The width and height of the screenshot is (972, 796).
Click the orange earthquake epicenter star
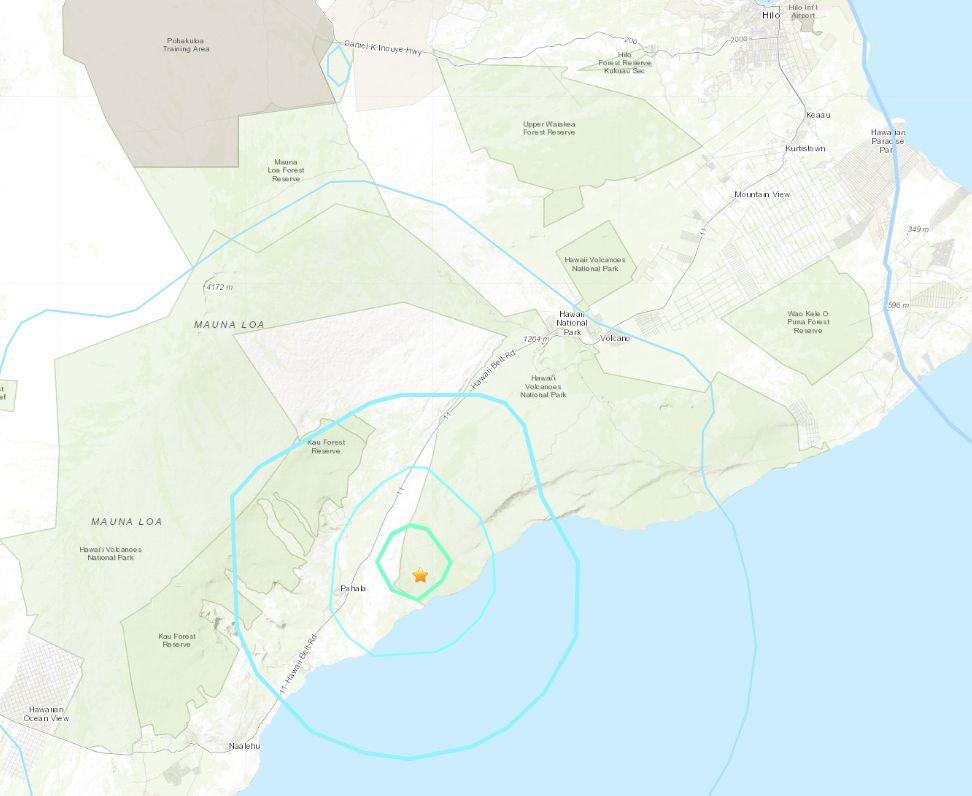420,575
